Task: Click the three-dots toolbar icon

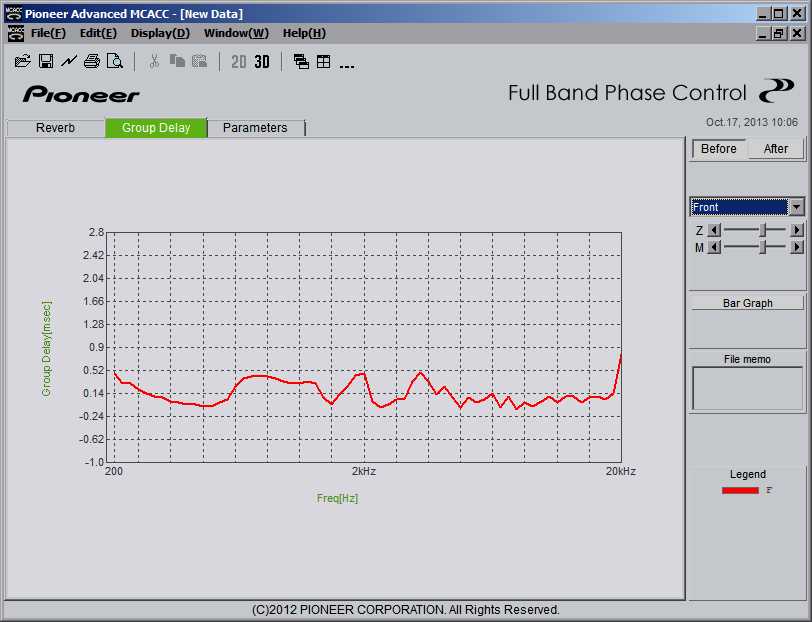Action: (346, 66)
